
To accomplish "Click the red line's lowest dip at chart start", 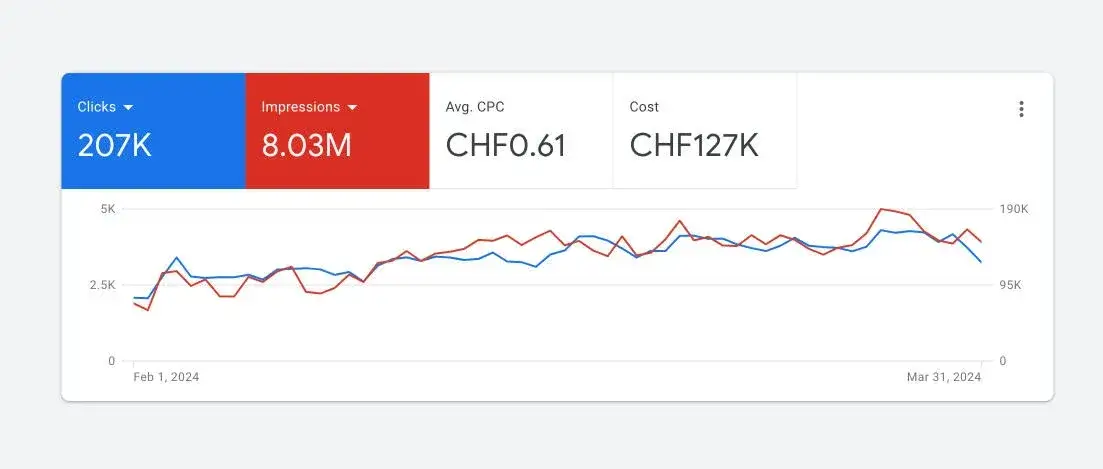I will pyautogui.click(x=148, y=310).
